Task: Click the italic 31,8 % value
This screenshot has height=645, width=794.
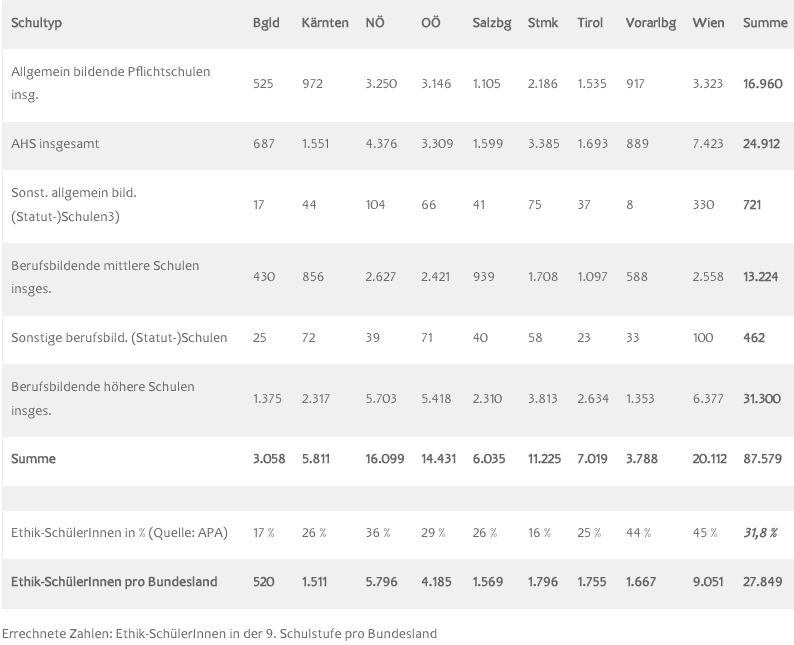Action: [760, 533]
